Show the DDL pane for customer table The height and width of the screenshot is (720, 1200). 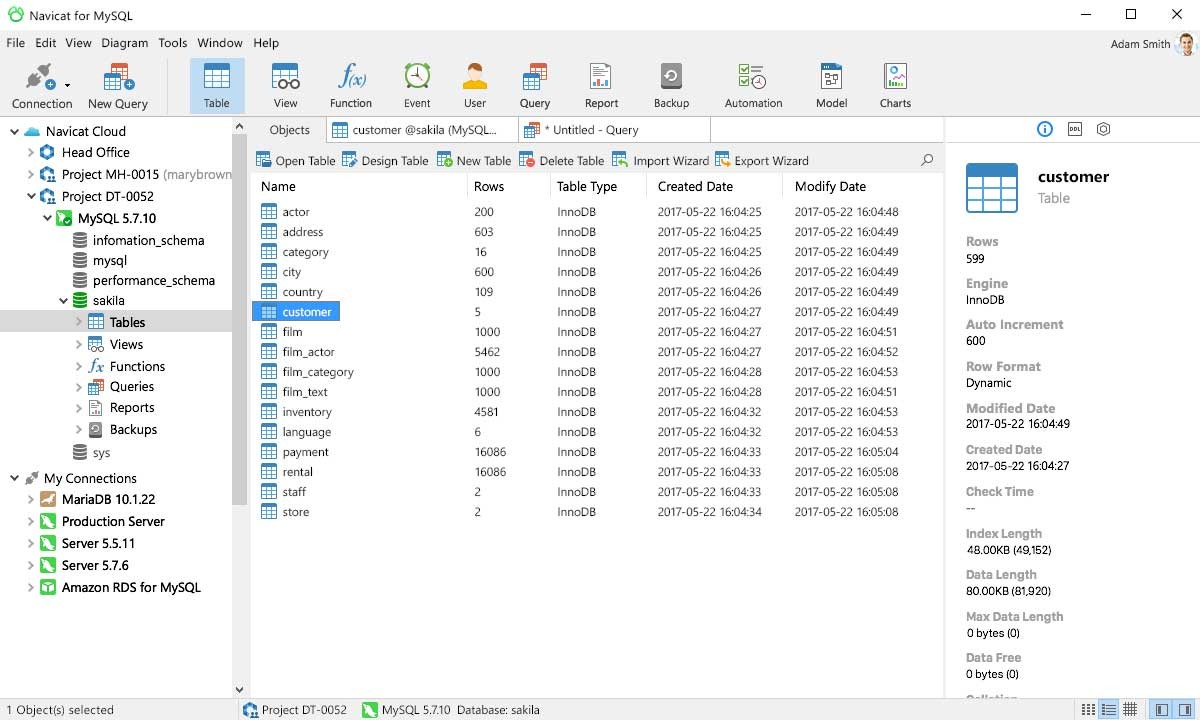pyautogui.click(x=1074, y=129)
